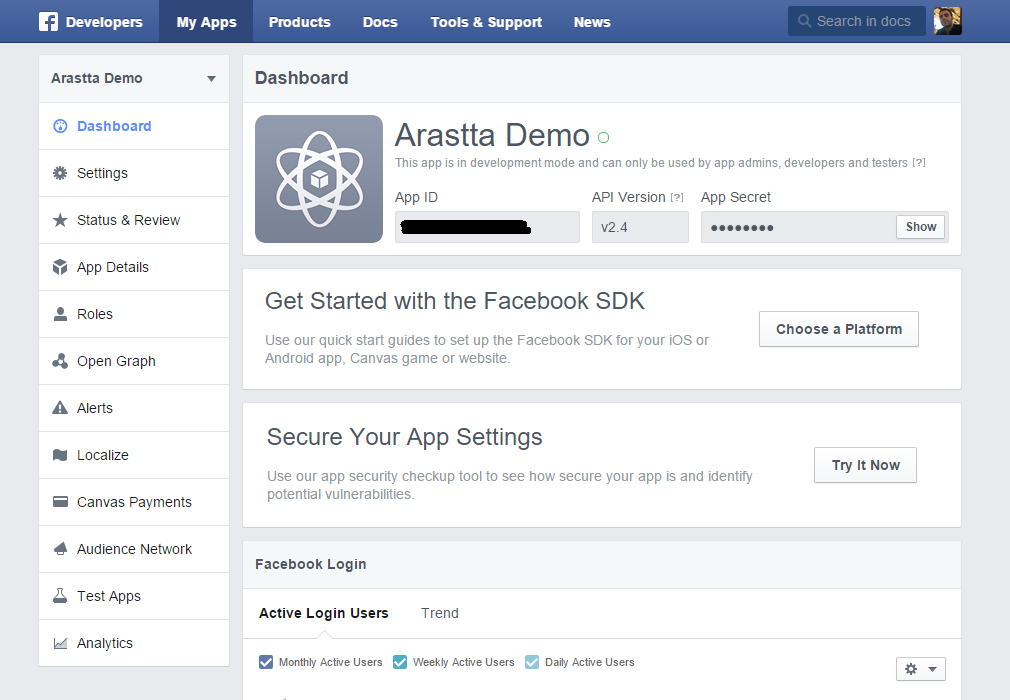Image resolution: width=1010 pixels, height=700 pixels.
Task: Open the News menu item
Action: pos(592,21)
